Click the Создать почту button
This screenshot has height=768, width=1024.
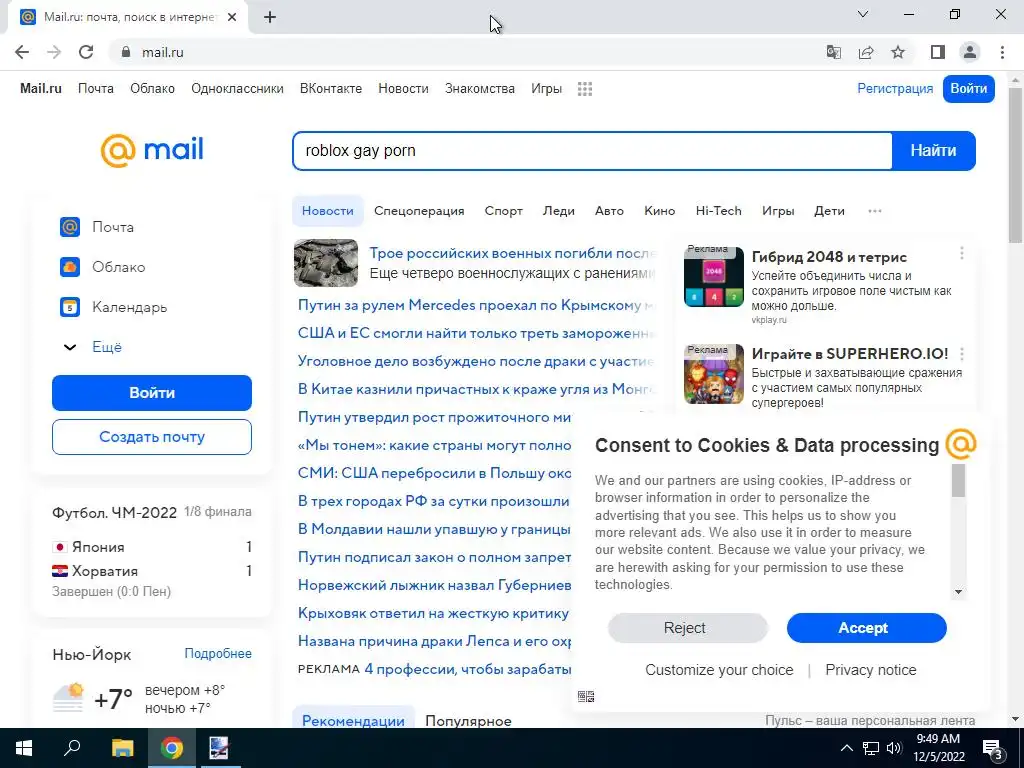tap(152, 437)
